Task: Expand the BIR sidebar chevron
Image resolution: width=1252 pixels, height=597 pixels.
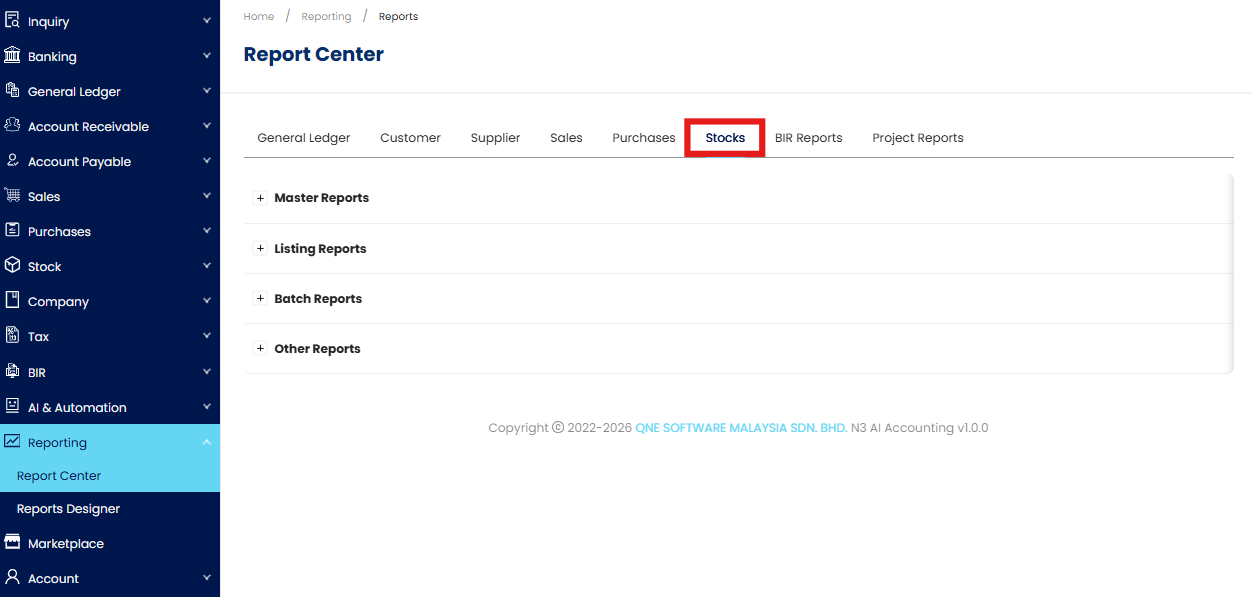Action: [206, 372]
